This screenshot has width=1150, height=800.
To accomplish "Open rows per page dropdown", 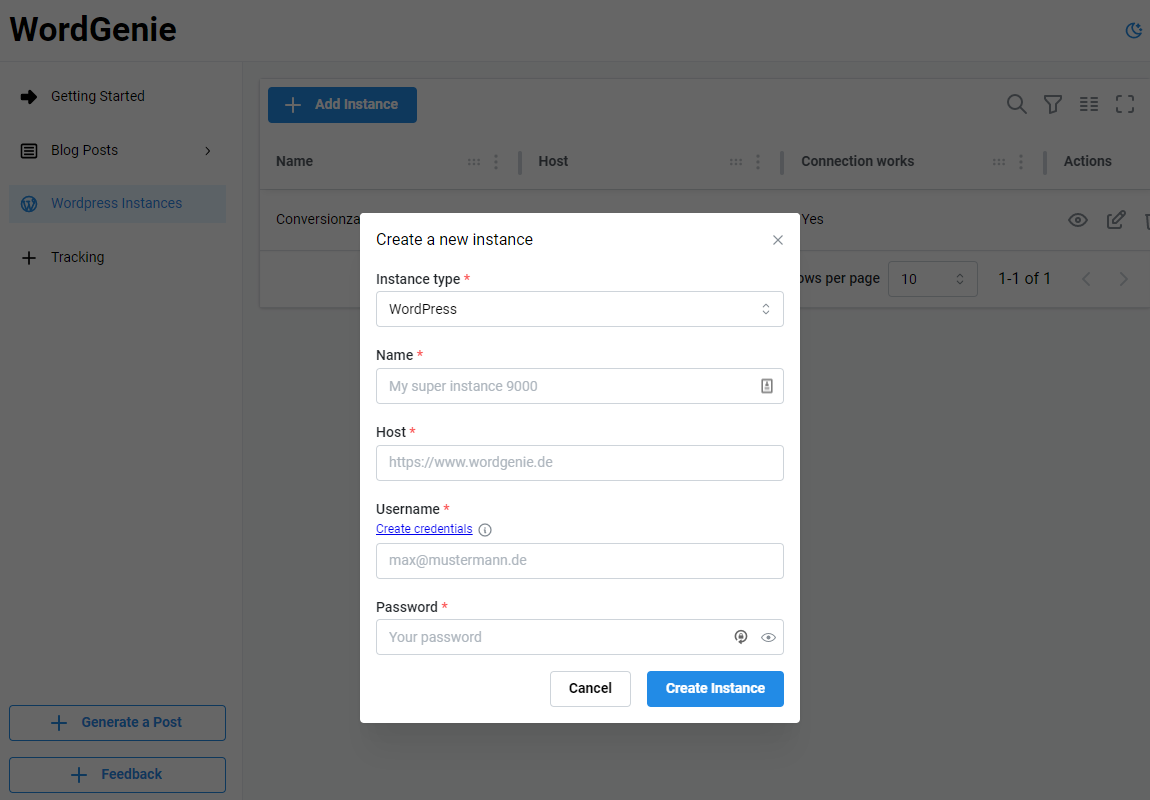I will point(932,279).
